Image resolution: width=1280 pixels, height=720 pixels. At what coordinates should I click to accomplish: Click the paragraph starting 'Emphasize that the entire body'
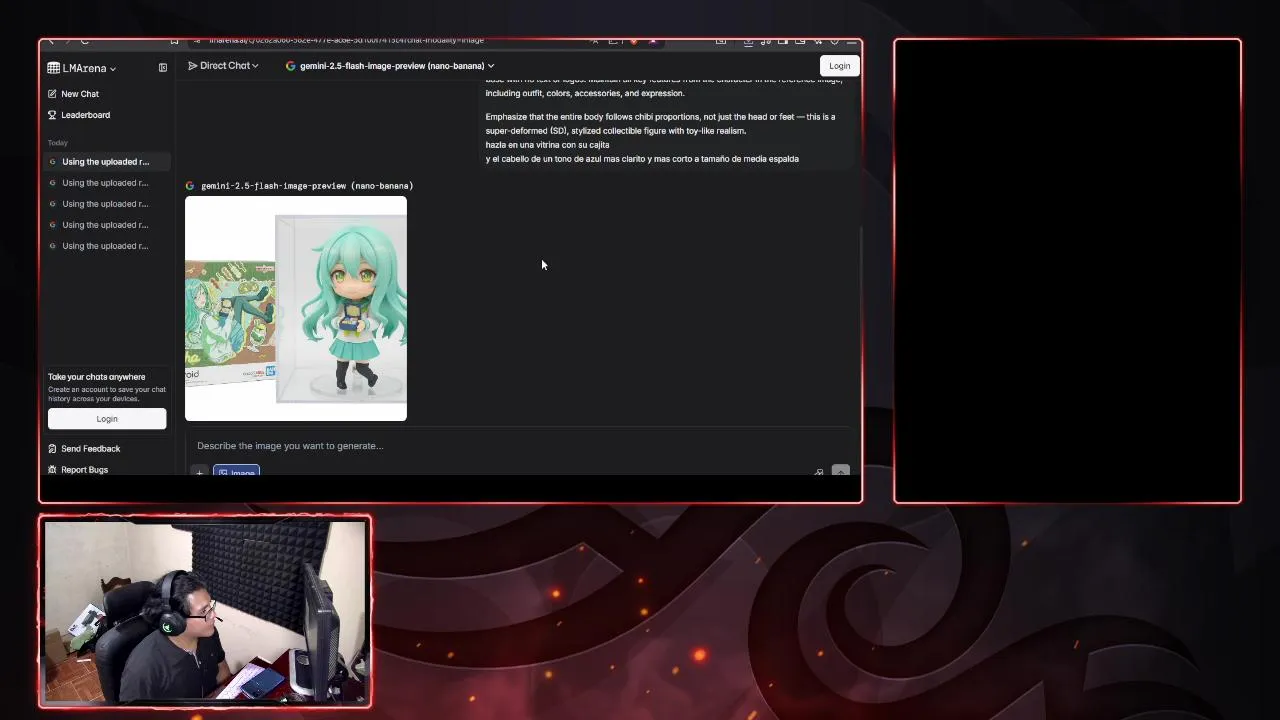[660, 124]
